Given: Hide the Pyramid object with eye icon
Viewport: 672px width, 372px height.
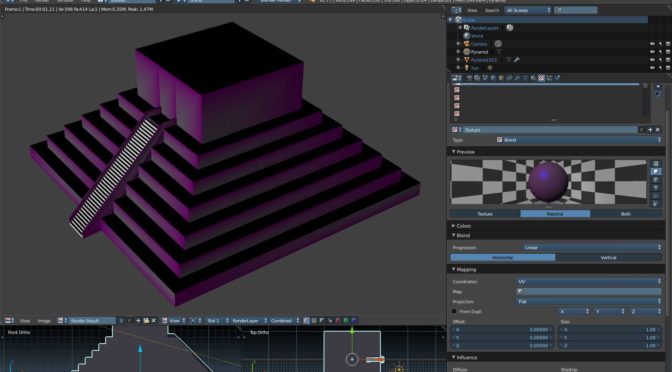Looking at the screenshot, I should click(x=652, y=52).
